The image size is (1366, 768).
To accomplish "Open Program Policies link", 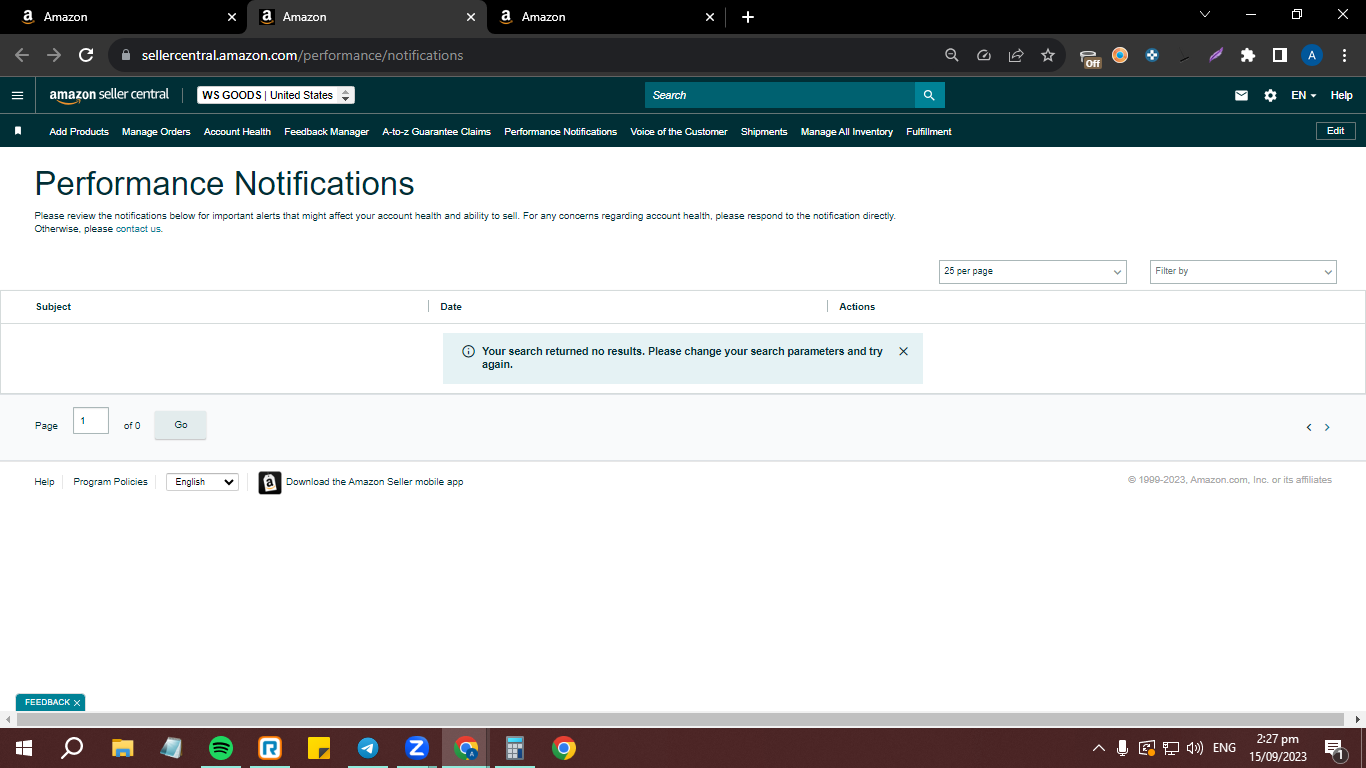I will [x=110, y=482].
